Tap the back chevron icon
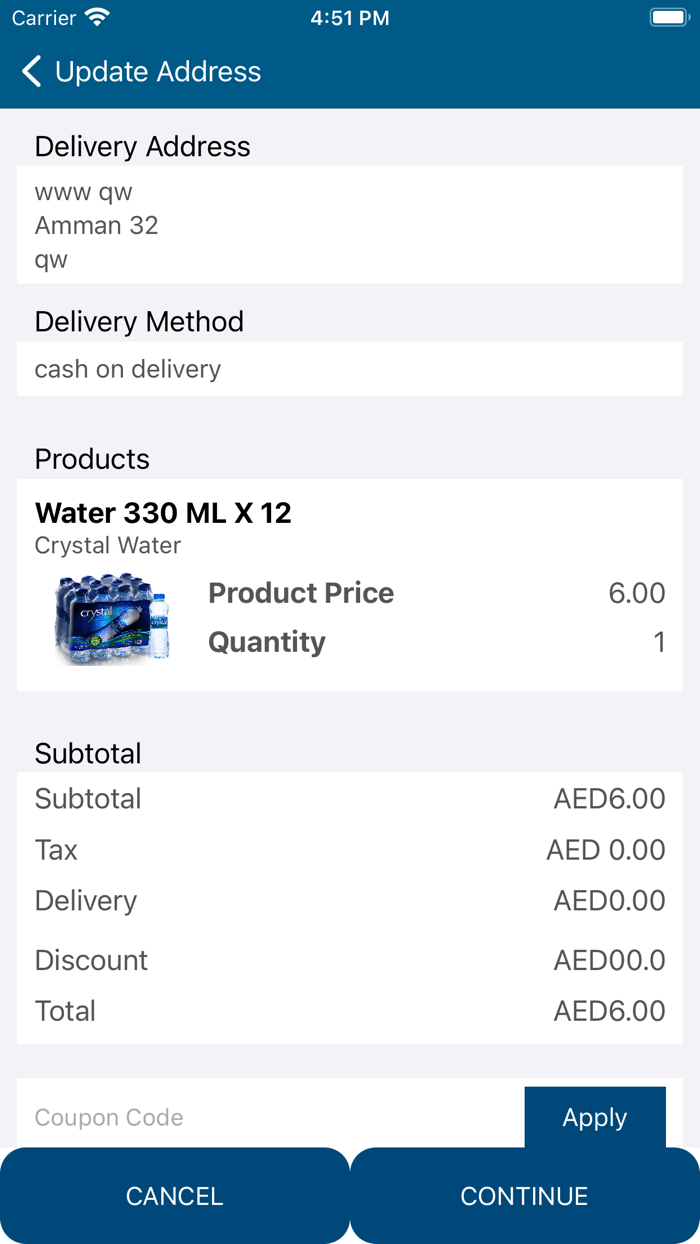The height and width of the screenshot is (1244, 700). 32,72
